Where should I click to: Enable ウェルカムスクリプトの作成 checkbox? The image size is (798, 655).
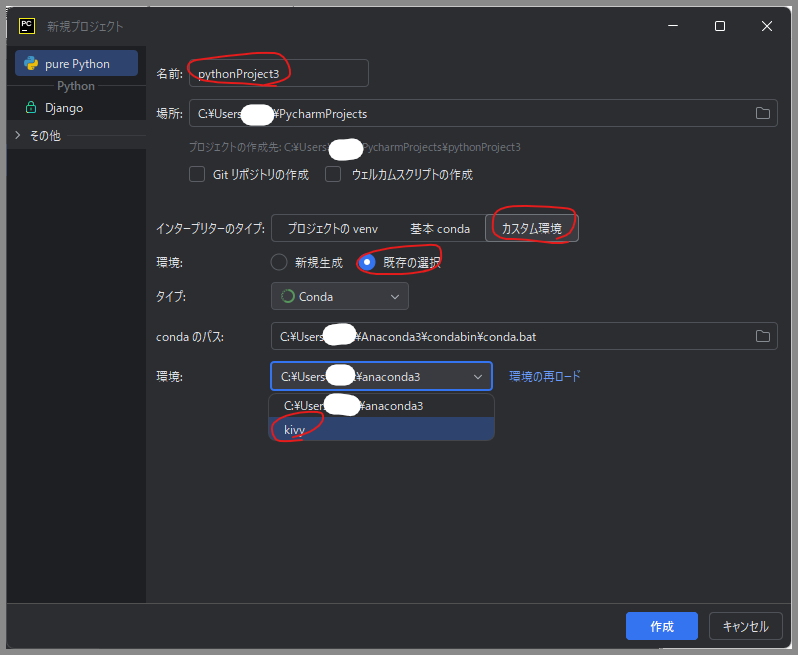coord(333,174)
